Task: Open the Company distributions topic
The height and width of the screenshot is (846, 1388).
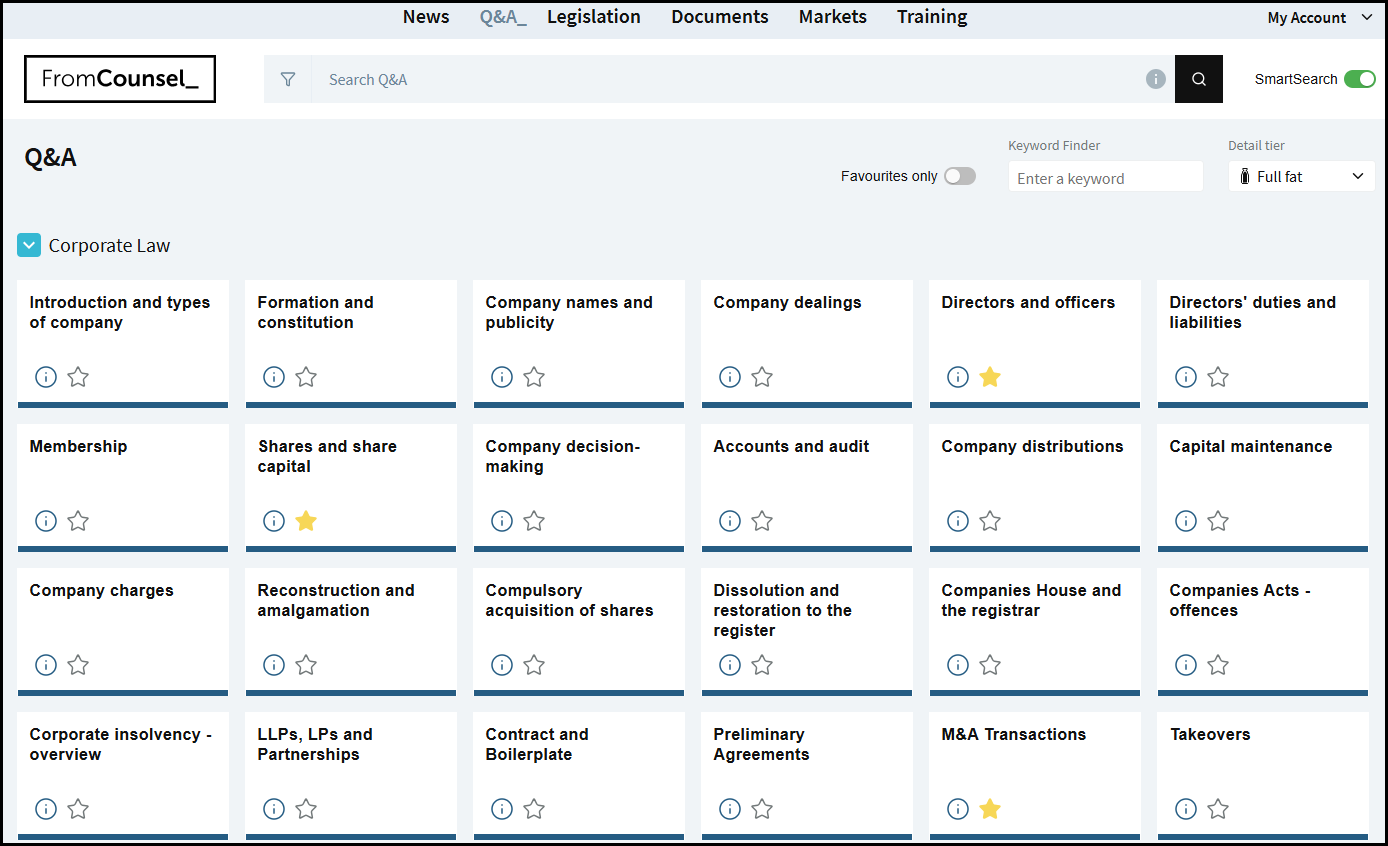Action: pyautogui.click(x=1032, y=447)
